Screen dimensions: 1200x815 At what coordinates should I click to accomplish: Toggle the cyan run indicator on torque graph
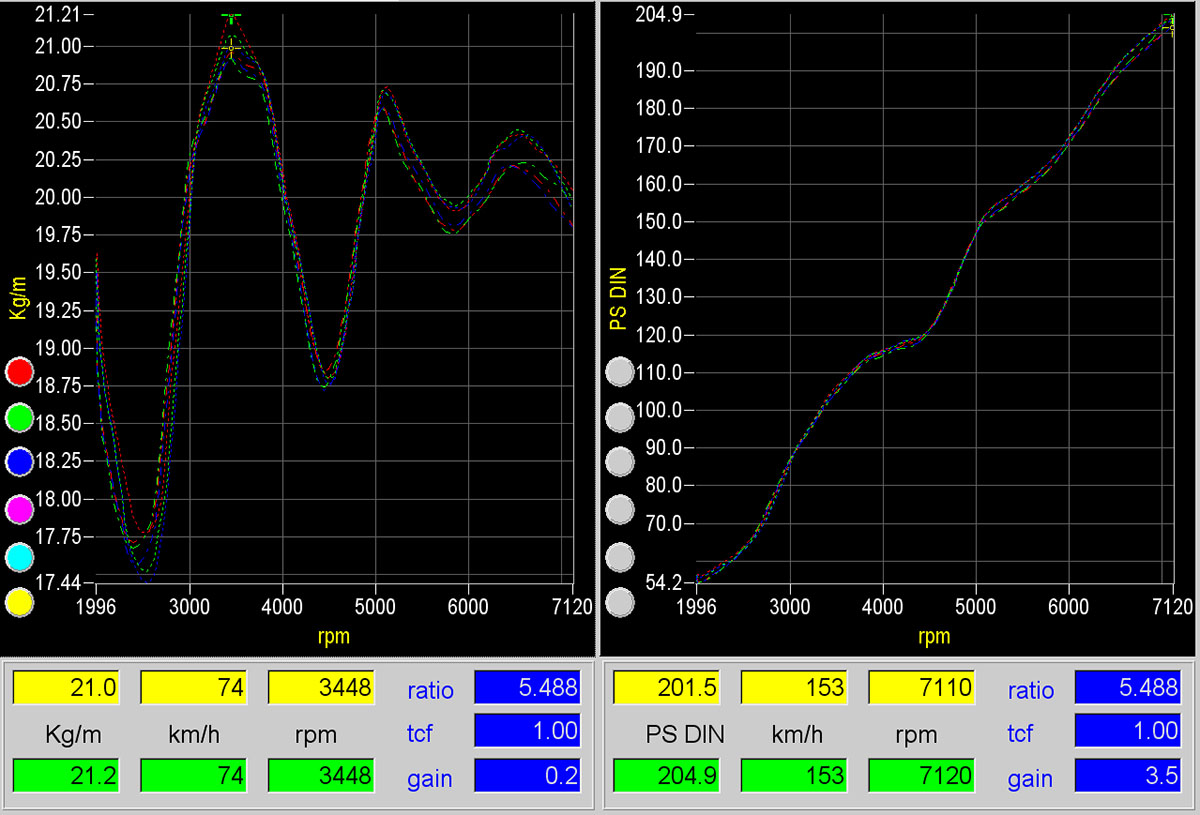tap(20, 557)
